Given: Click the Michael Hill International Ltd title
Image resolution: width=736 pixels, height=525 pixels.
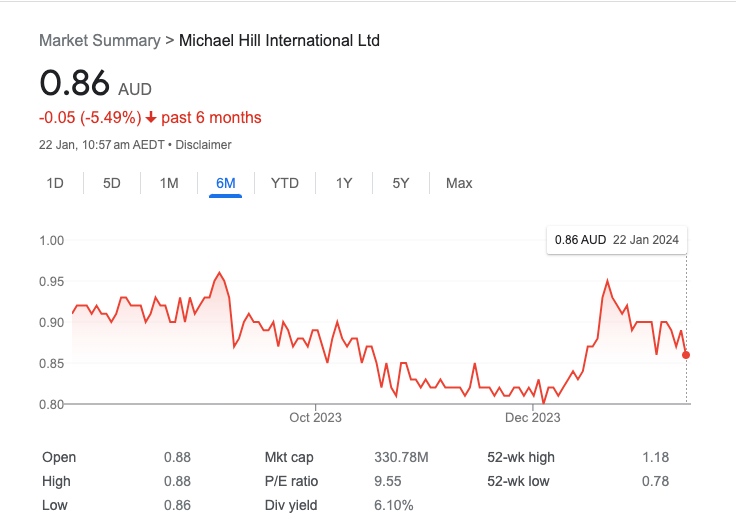Looking at the screenshot, I should pyautogui.click(x=279, y=40).
